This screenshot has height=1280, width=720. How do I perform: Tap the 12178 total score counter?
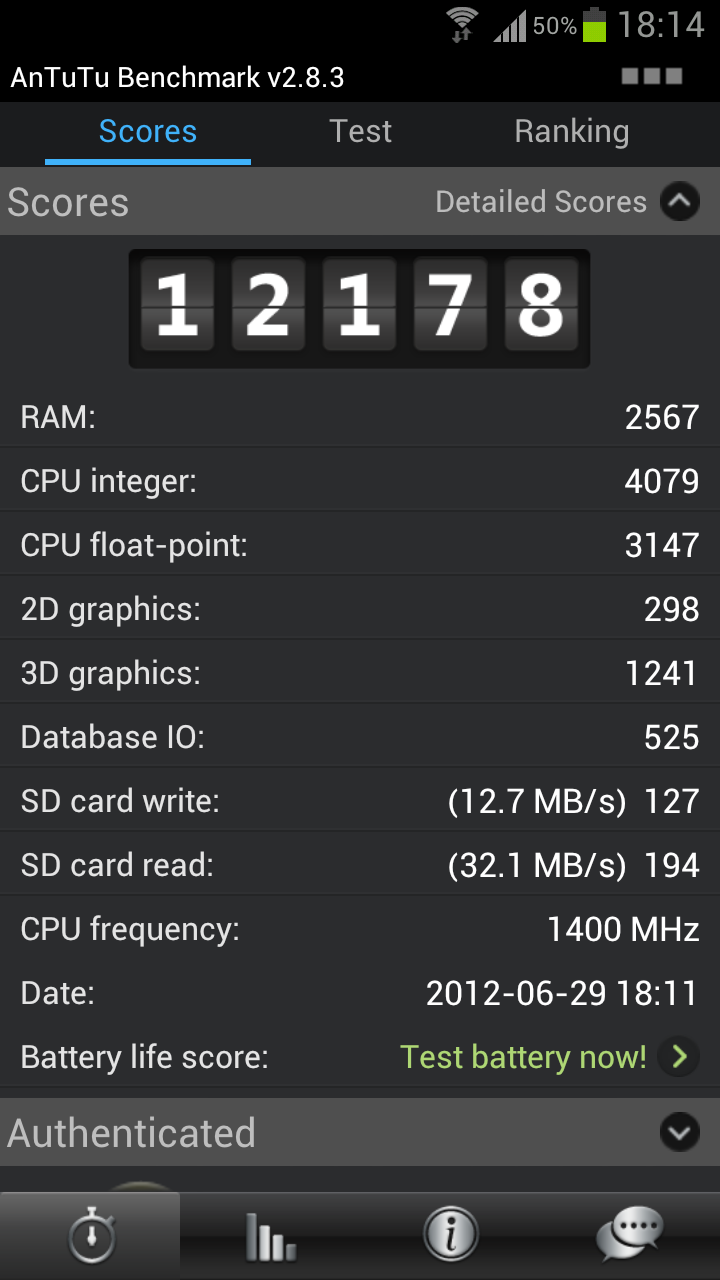point(359,308)
